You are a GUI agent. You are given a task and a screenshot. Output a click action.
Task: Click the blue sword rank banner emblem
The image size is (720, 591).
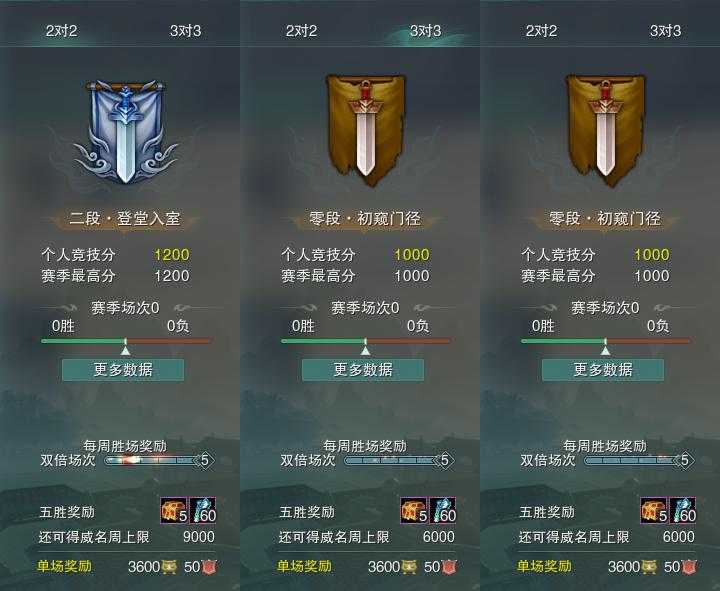tap(125, 132)
